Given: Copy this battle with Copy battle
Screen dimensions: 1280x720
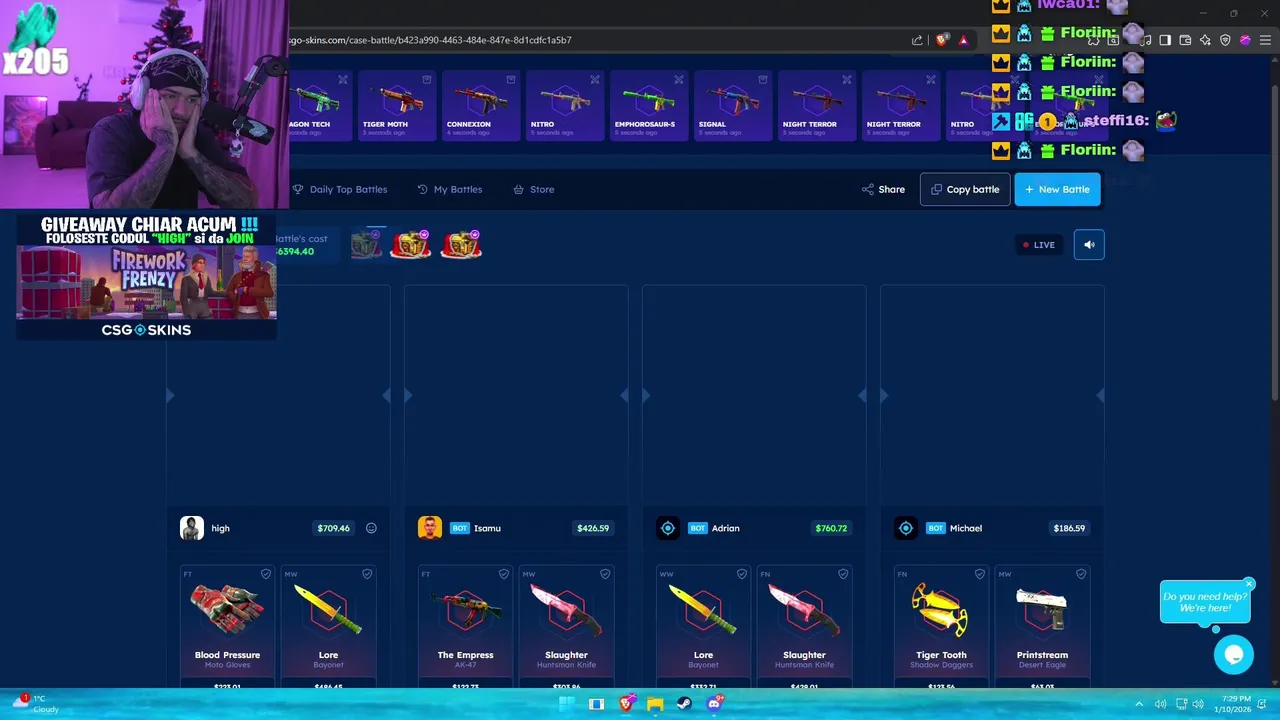Looking at the screenshot, I should pyautogui.click(x=965, y=189).
